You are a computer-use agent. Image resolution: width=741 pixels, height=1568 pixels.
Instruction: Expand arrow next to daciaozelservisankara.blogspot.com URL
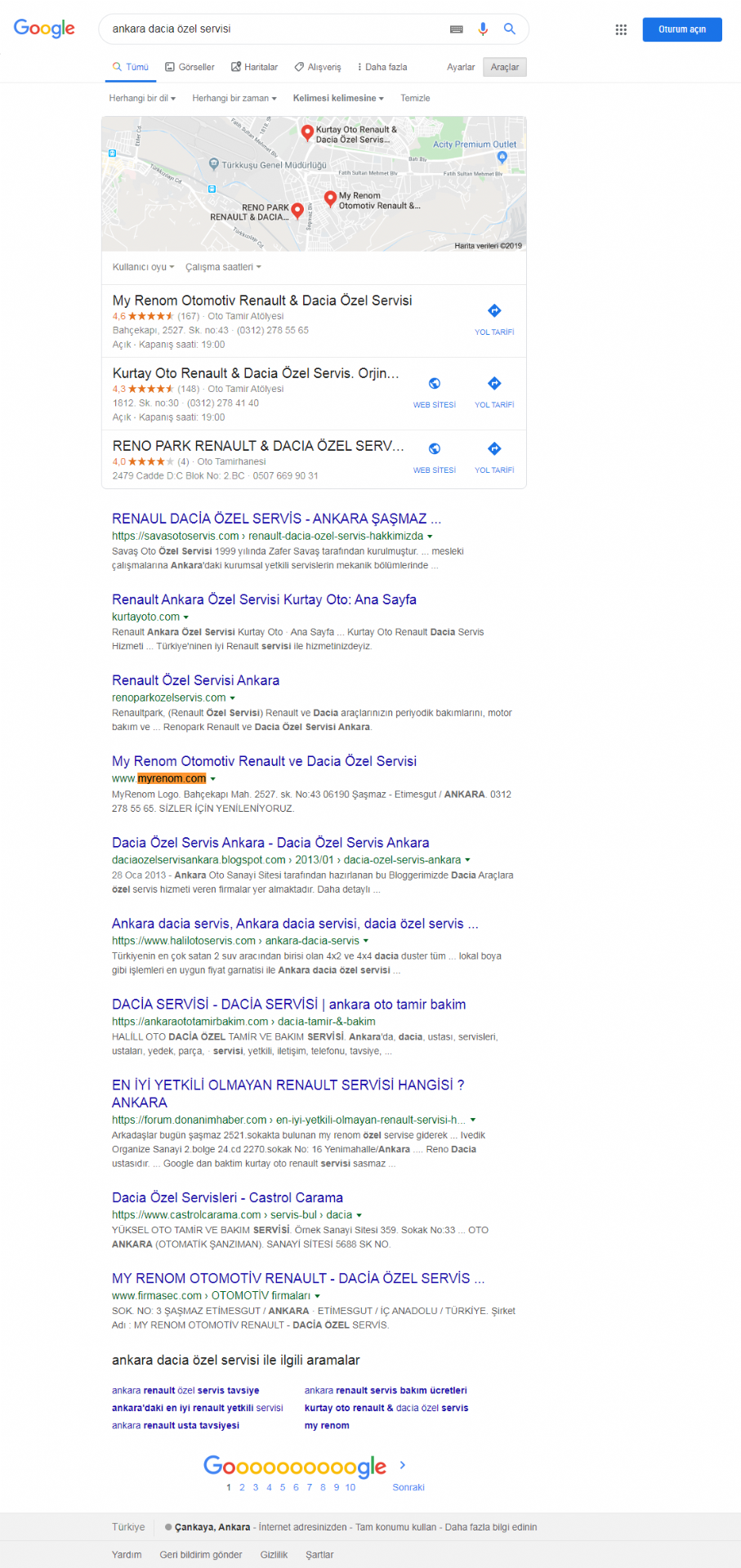coord(468,860)
